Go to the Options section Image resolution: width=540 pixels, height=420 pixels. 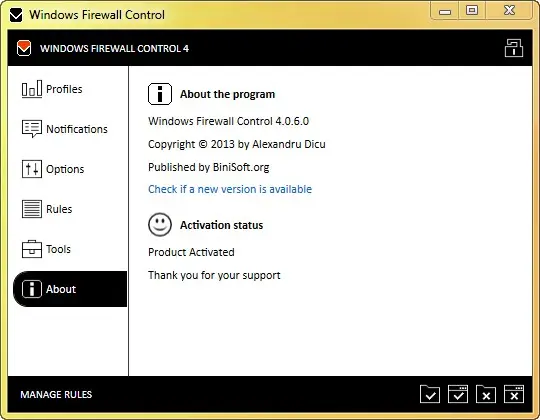[65, 169]
